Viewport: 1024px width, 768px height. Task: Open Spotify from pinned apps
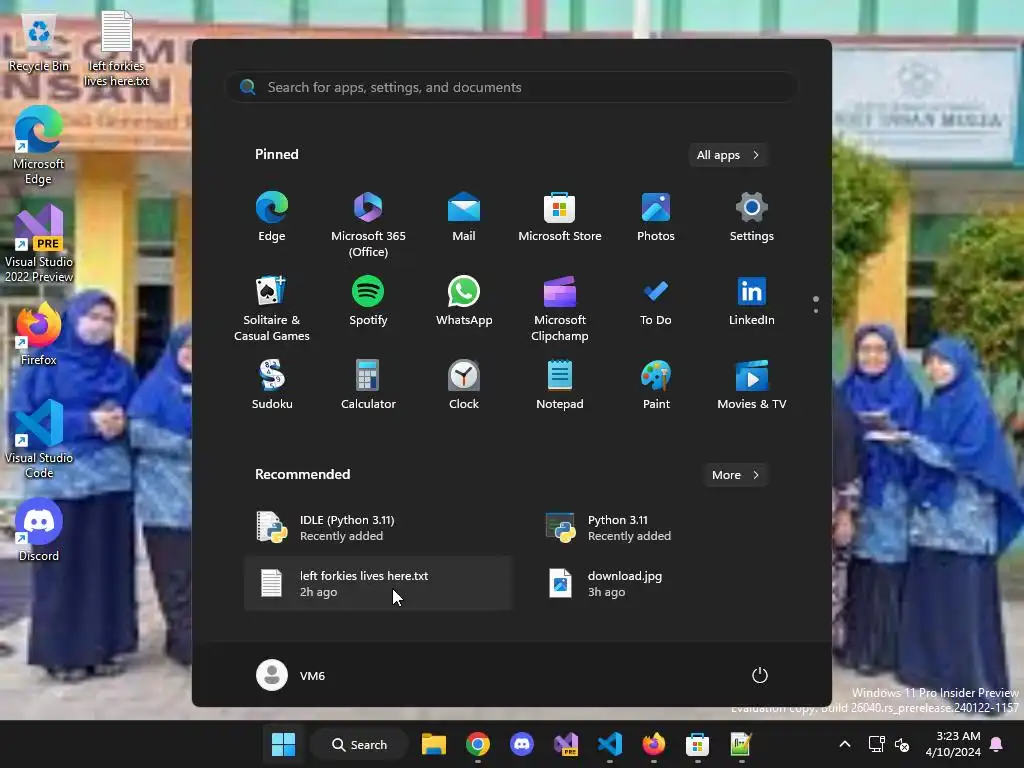pyautogui.click(x=368, y=300)
